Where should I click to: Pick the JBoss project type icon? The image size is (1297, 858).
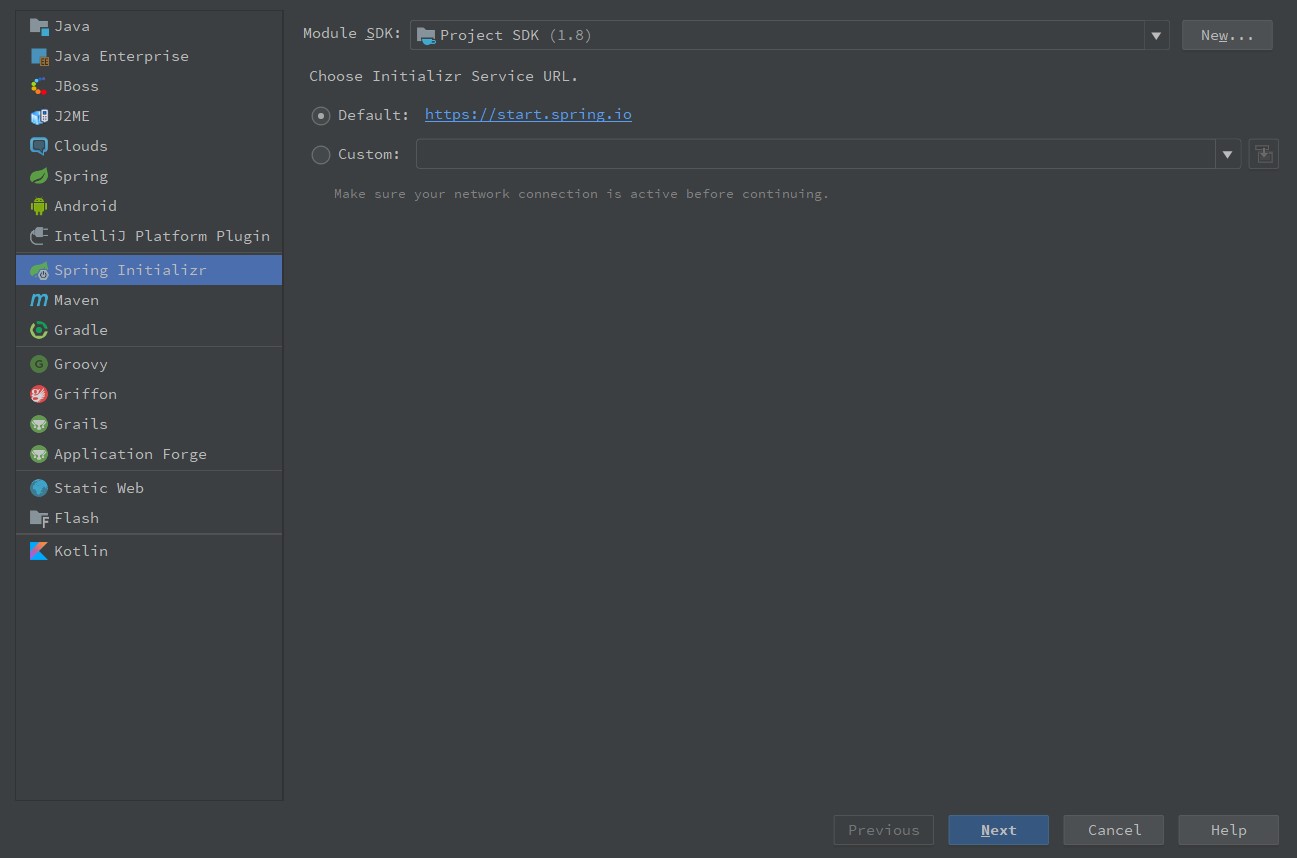click(x=39, y=86)
